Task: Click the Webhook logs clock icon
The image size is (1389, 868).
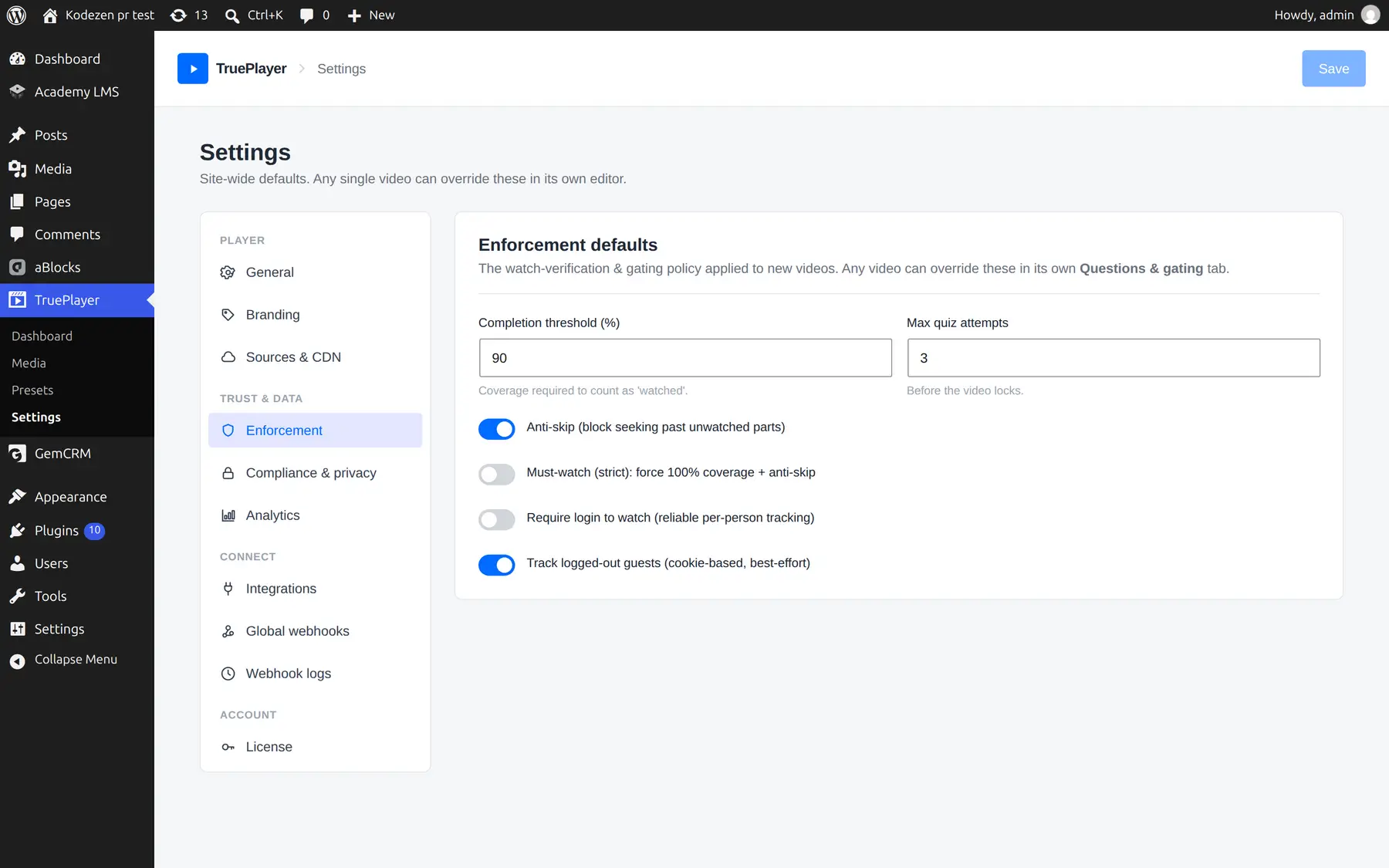Action: pos(228,674)
